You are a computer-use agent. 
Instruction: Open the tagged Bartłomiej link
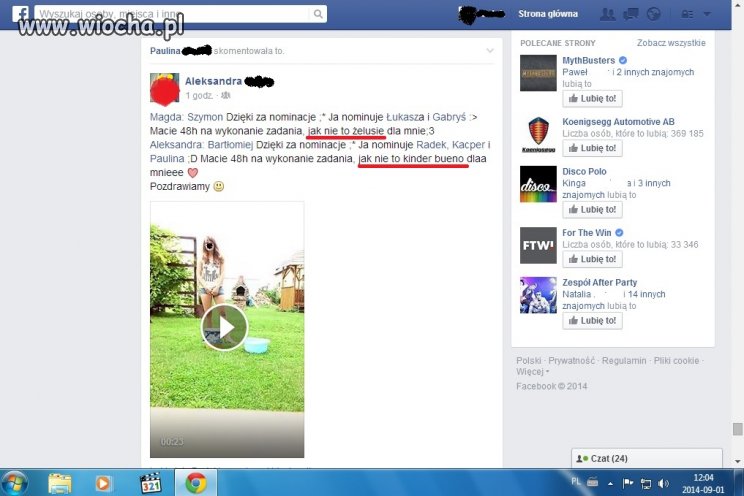[x=230, y=144]
